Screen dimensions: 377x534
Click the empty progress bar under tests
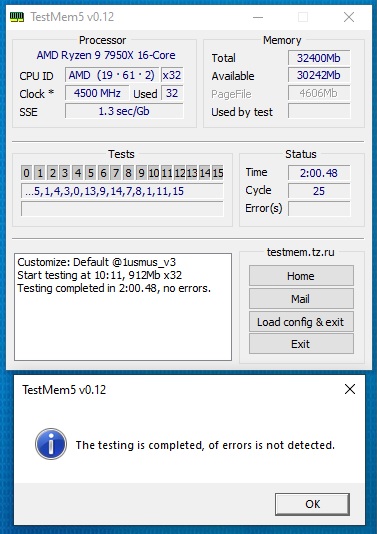point(122,209)
